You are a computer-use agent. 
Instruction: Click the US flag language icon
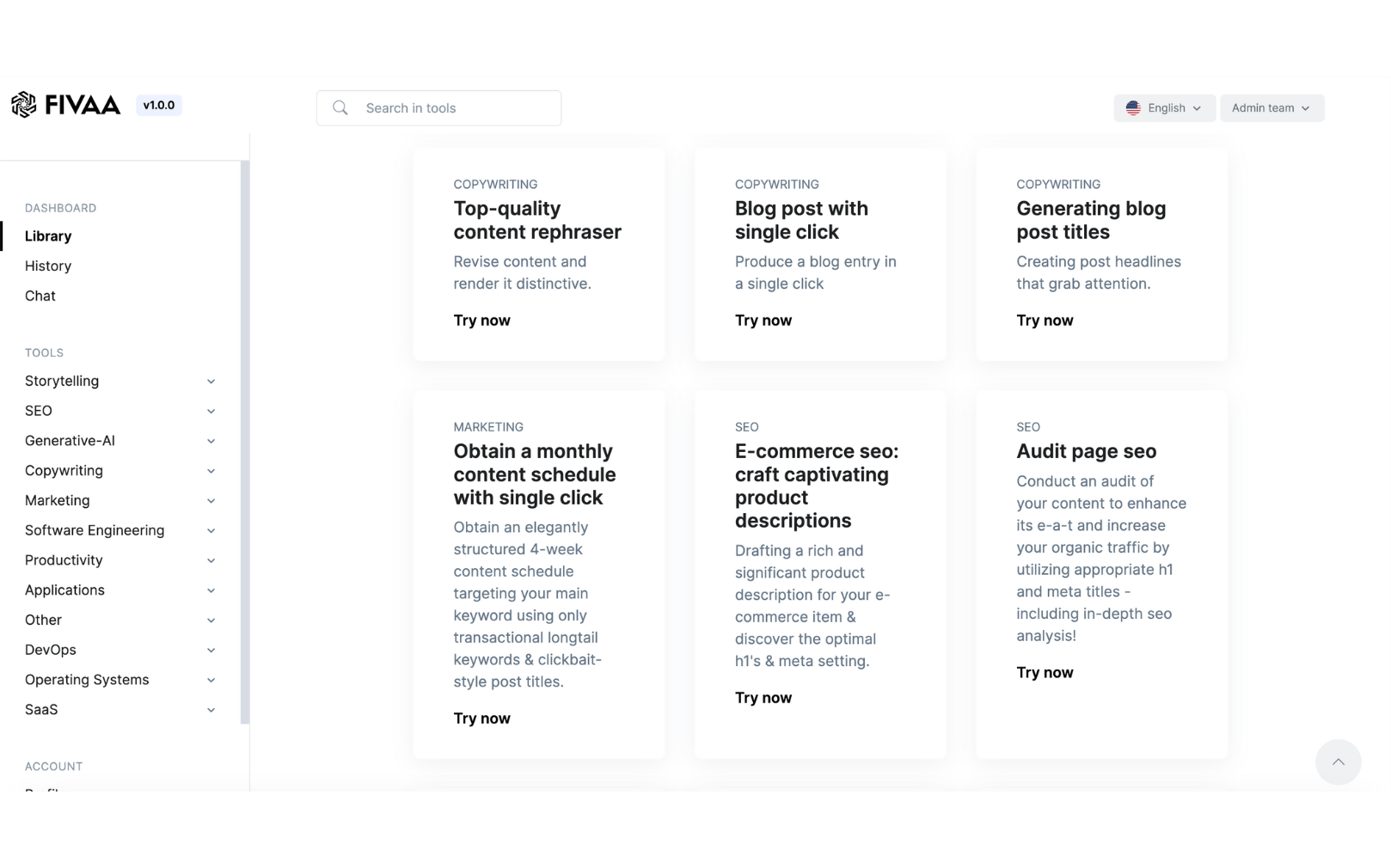(x=1133, y=108)
